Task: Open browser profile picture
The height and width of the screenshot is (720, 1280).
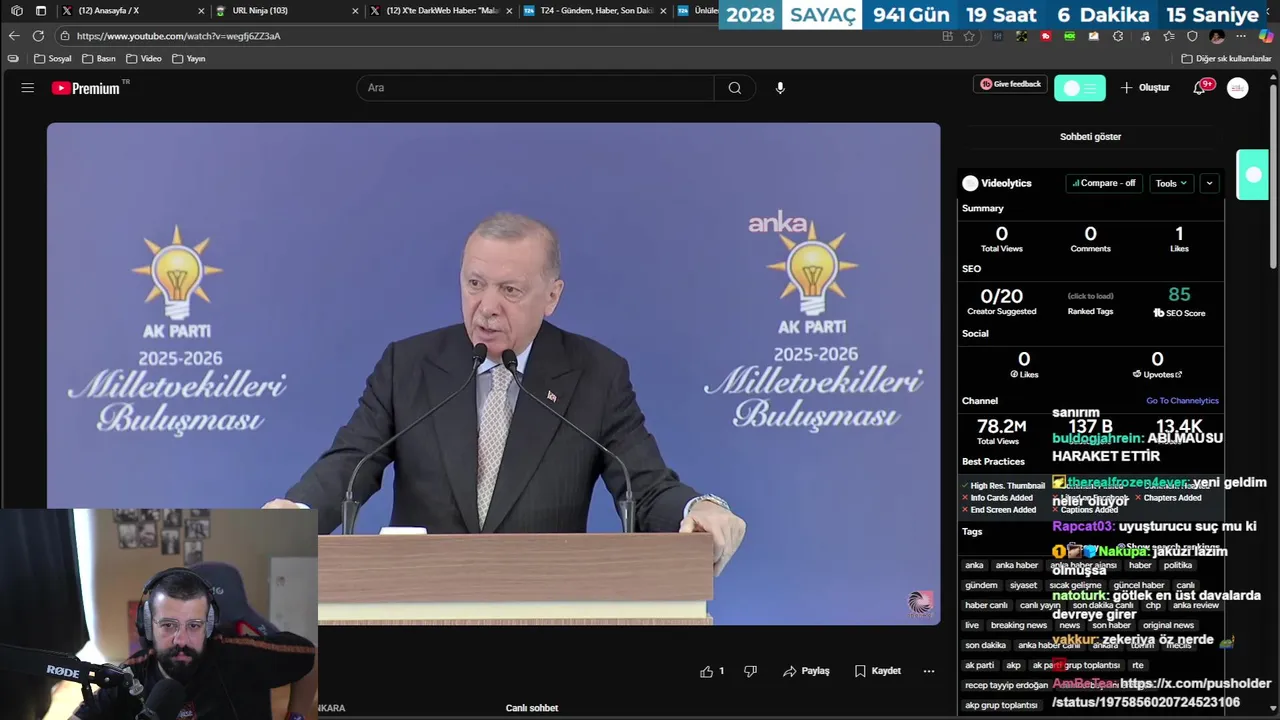Action: coord(1217,36)
